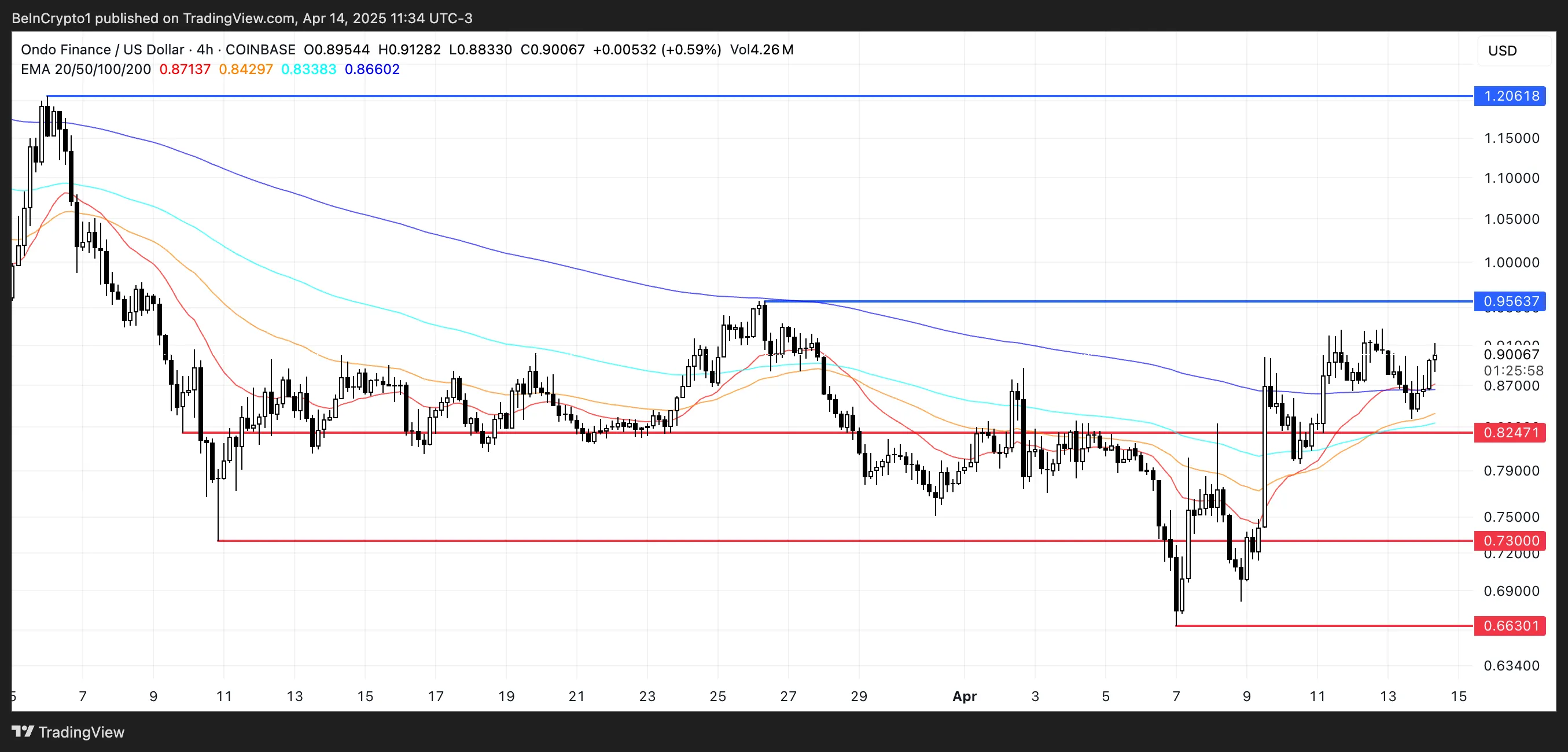Click the red EMA value 0.87137
Screen dimensions: 1568x752
185,69
